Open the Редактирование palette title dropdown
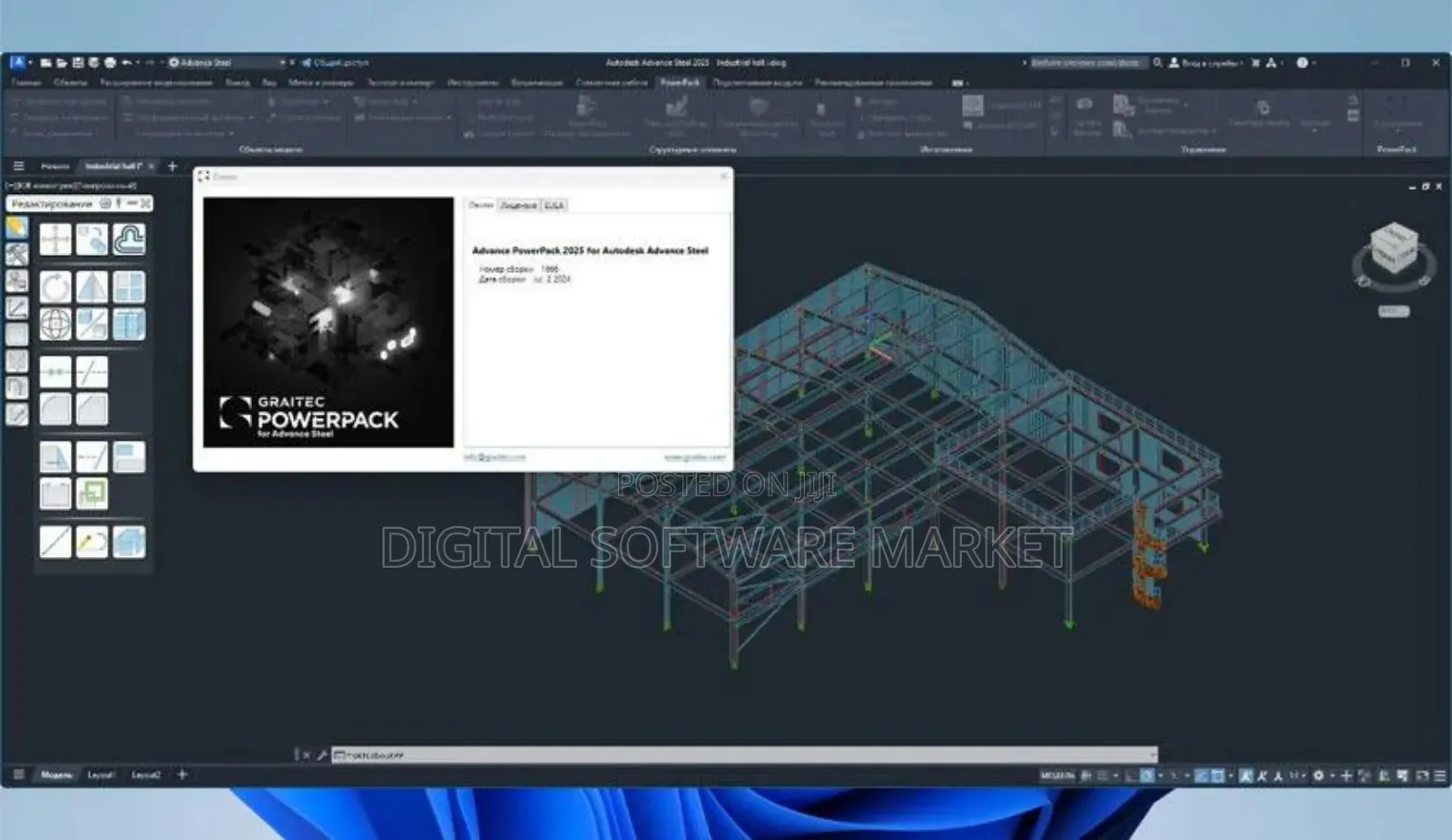1452x840 pixels. click(52, 204)
